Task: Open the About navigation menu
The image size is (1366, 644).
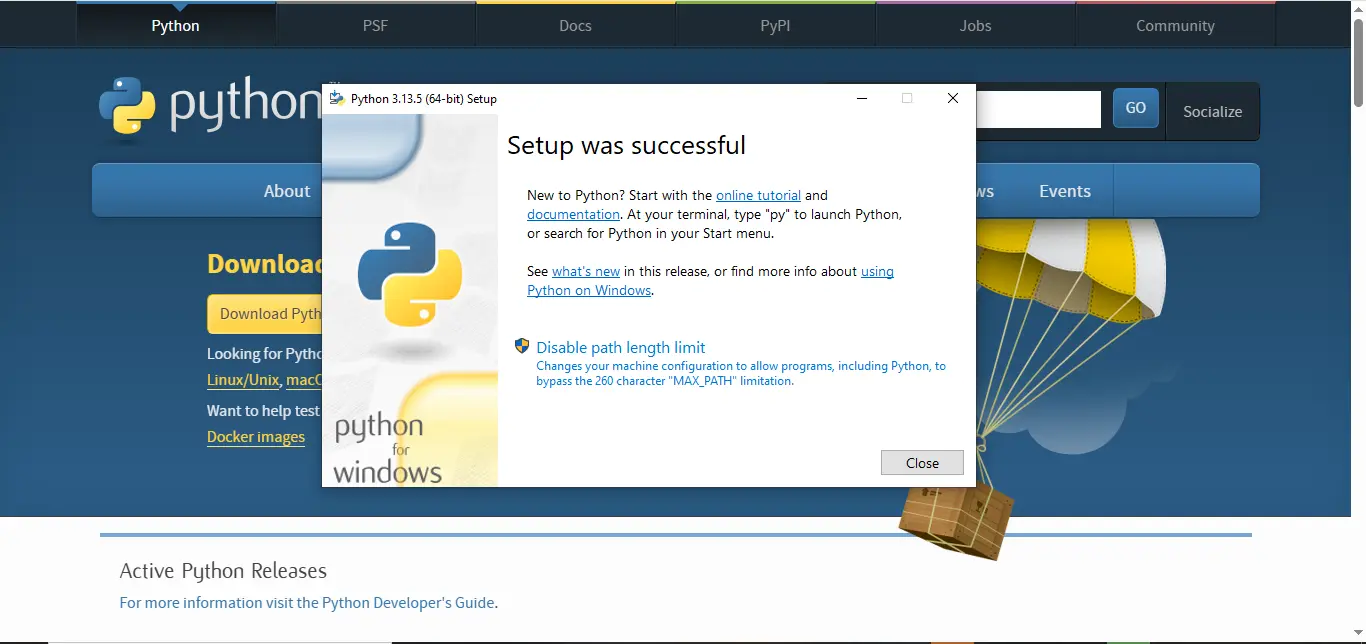Action: [x=287, y=191]
